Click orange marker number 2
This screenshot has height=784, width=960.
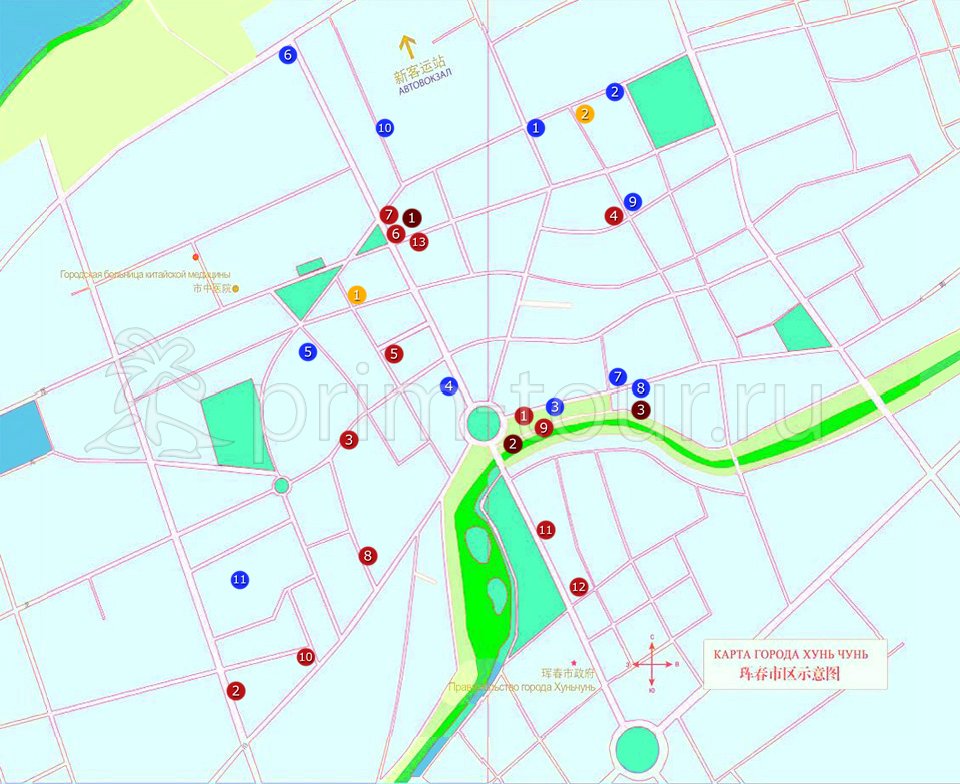pyautogui.click(x=585, y=113)
